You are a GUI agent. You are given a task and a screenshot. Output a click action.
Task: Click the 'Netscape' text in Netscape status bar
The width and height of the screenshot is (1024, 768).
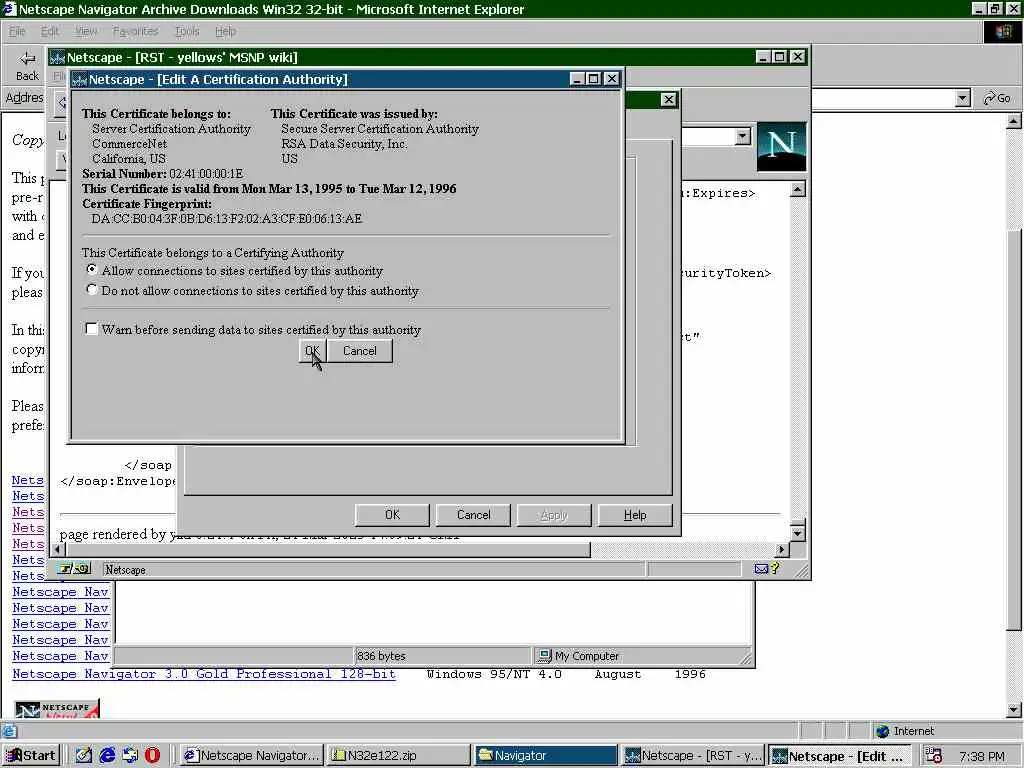point(125,569)
